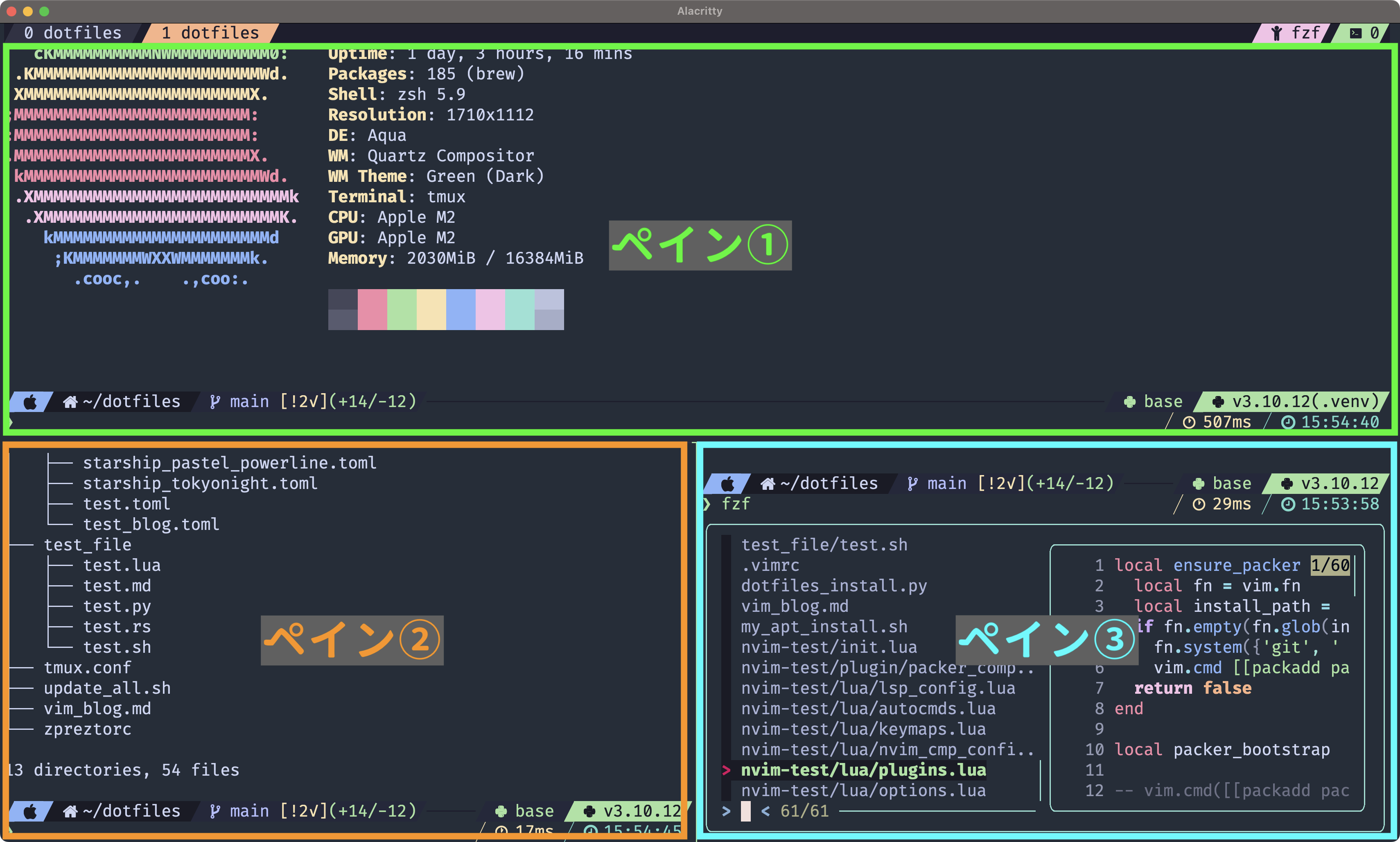Select nvim-test/lua/keymaps.lua in fzf list
The width and height of the screenshot is (1400, 842).
coord(863,729)
